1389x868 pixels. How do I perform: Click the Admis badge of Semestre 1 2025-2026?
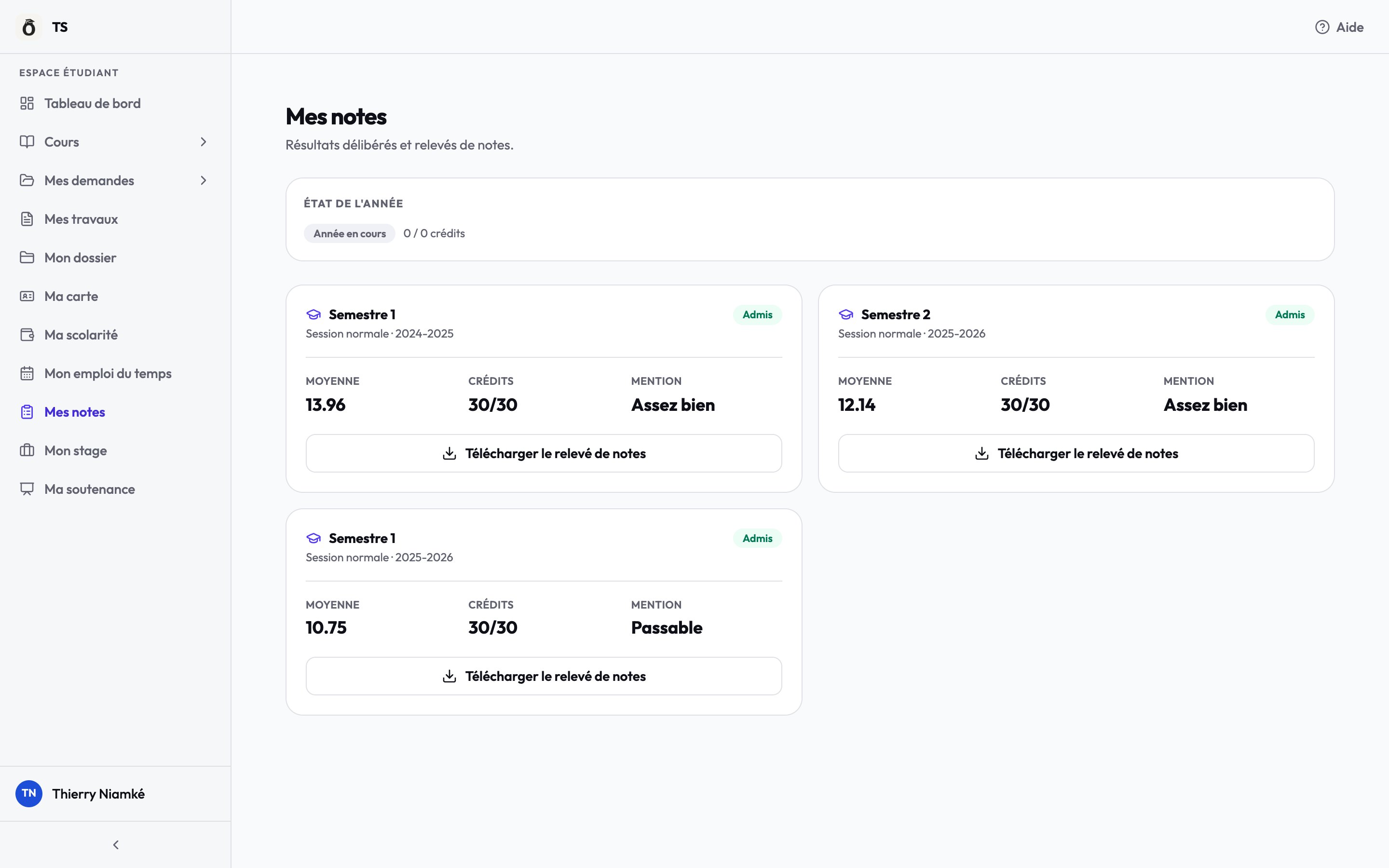click(757, 539)
